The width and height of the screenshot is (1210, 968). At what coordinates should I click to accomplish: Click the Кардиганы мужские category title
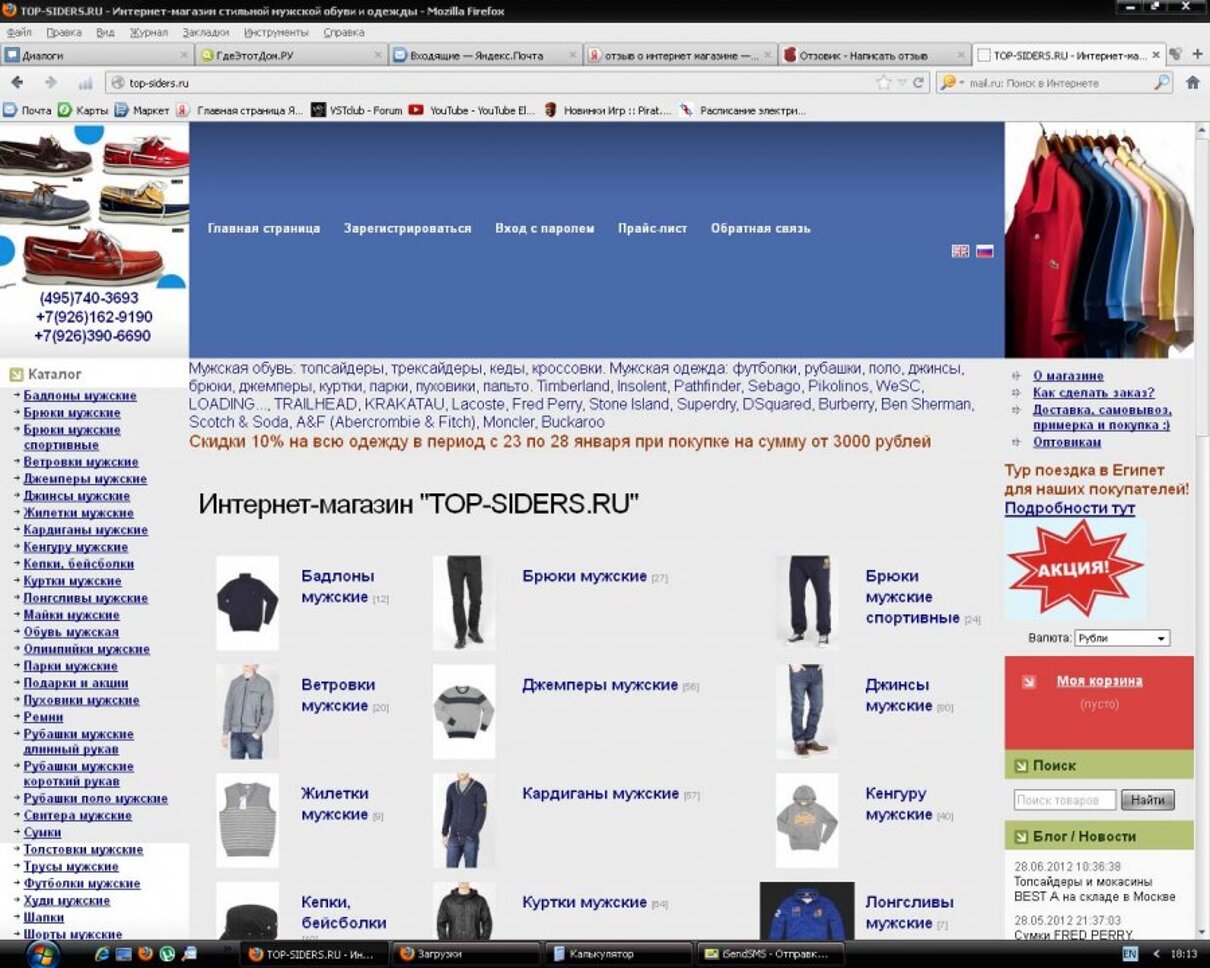pos(600,793)
